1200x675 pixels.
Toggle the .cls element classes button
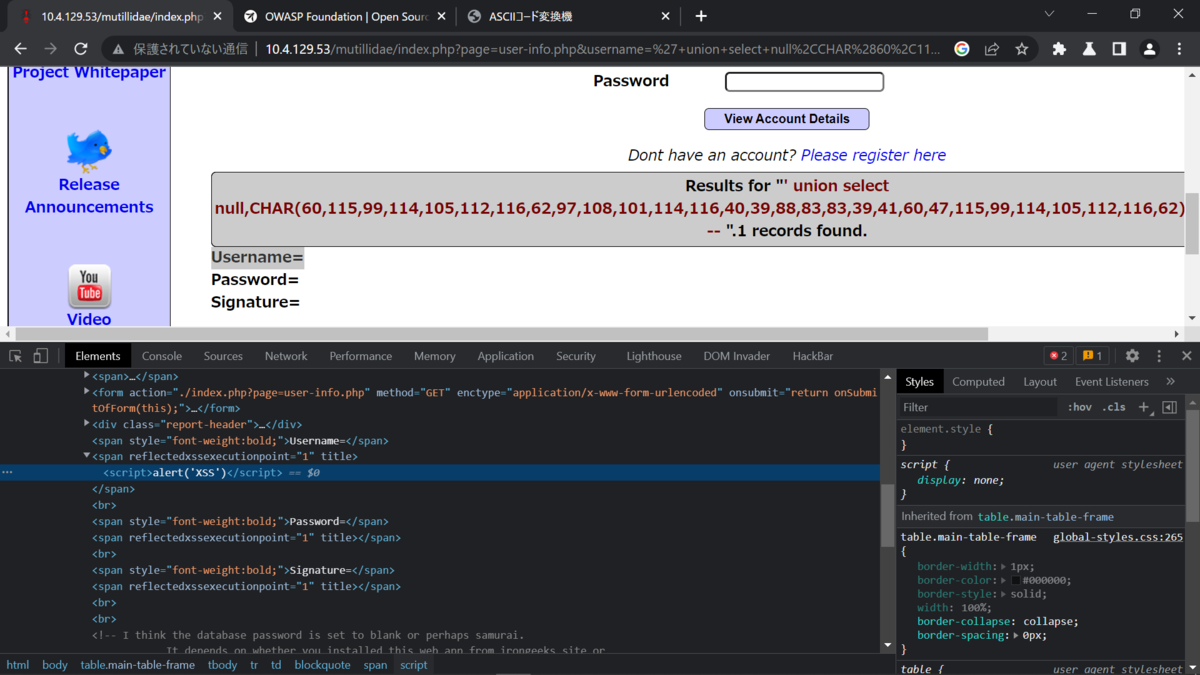point(1114,407)
